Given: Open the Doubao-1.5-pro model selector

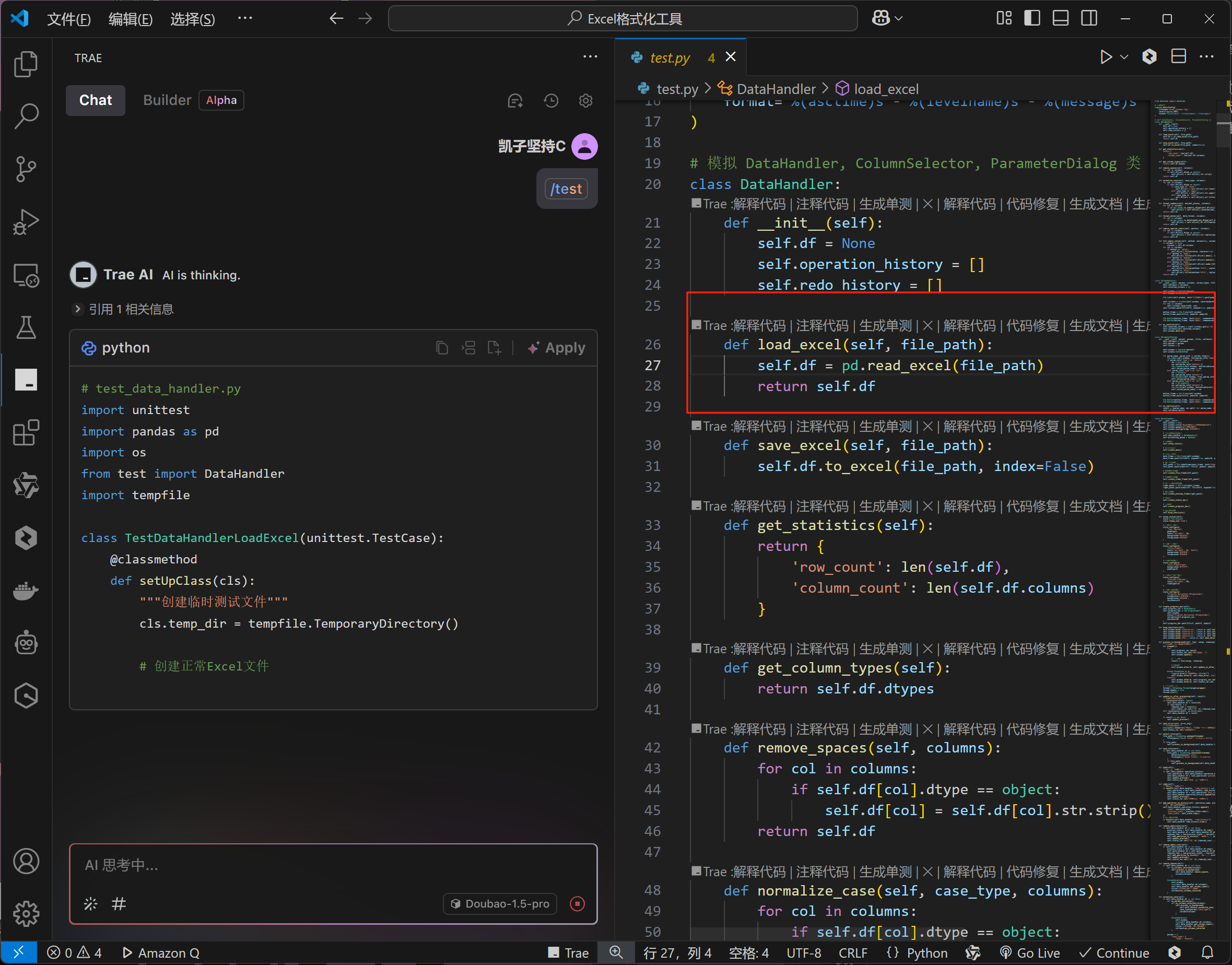Looking at the screenshot, I should [500, 903].
